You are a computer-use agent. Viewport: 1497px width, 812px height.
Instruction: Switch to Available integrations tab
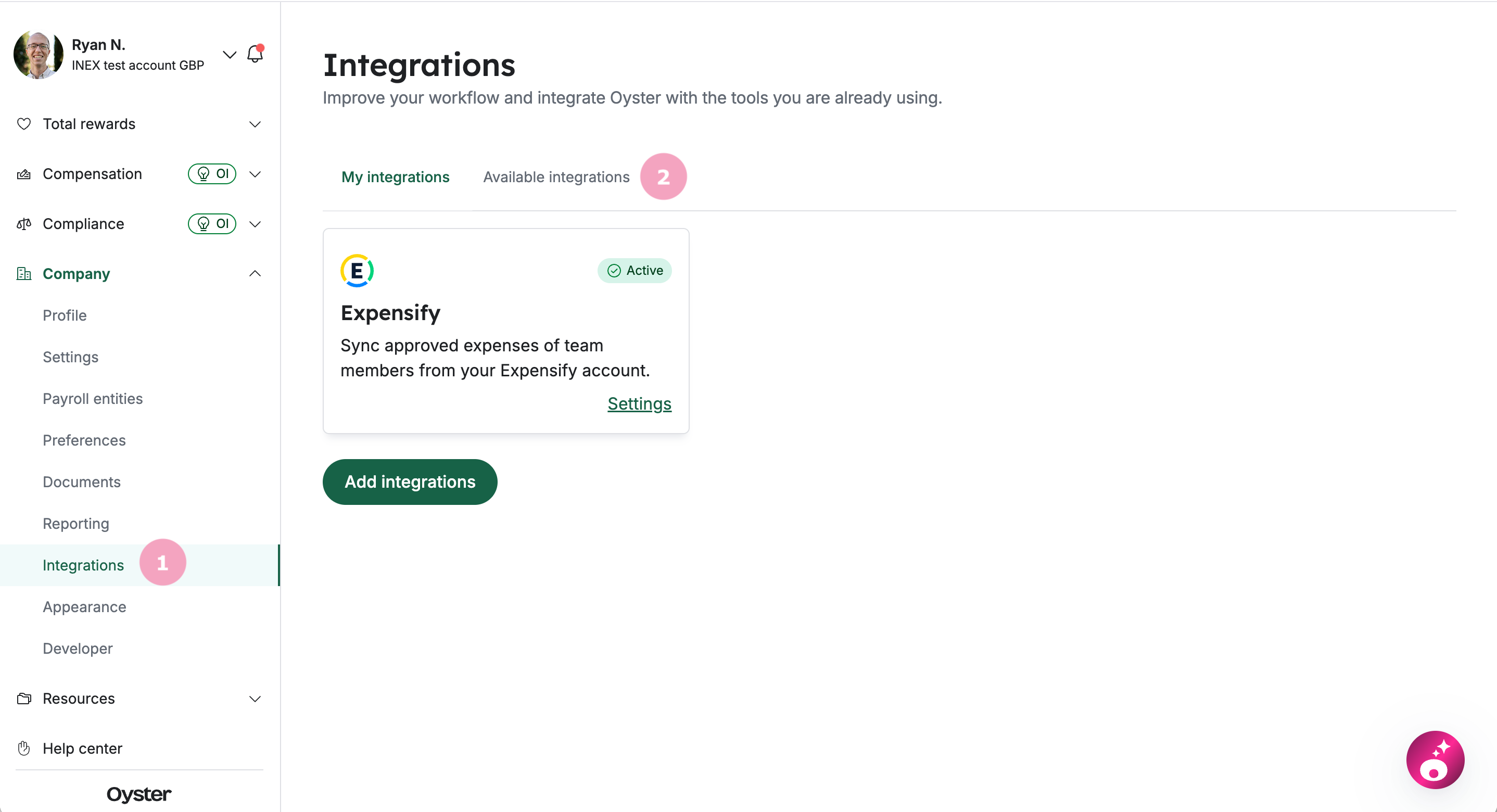[556, 176]
